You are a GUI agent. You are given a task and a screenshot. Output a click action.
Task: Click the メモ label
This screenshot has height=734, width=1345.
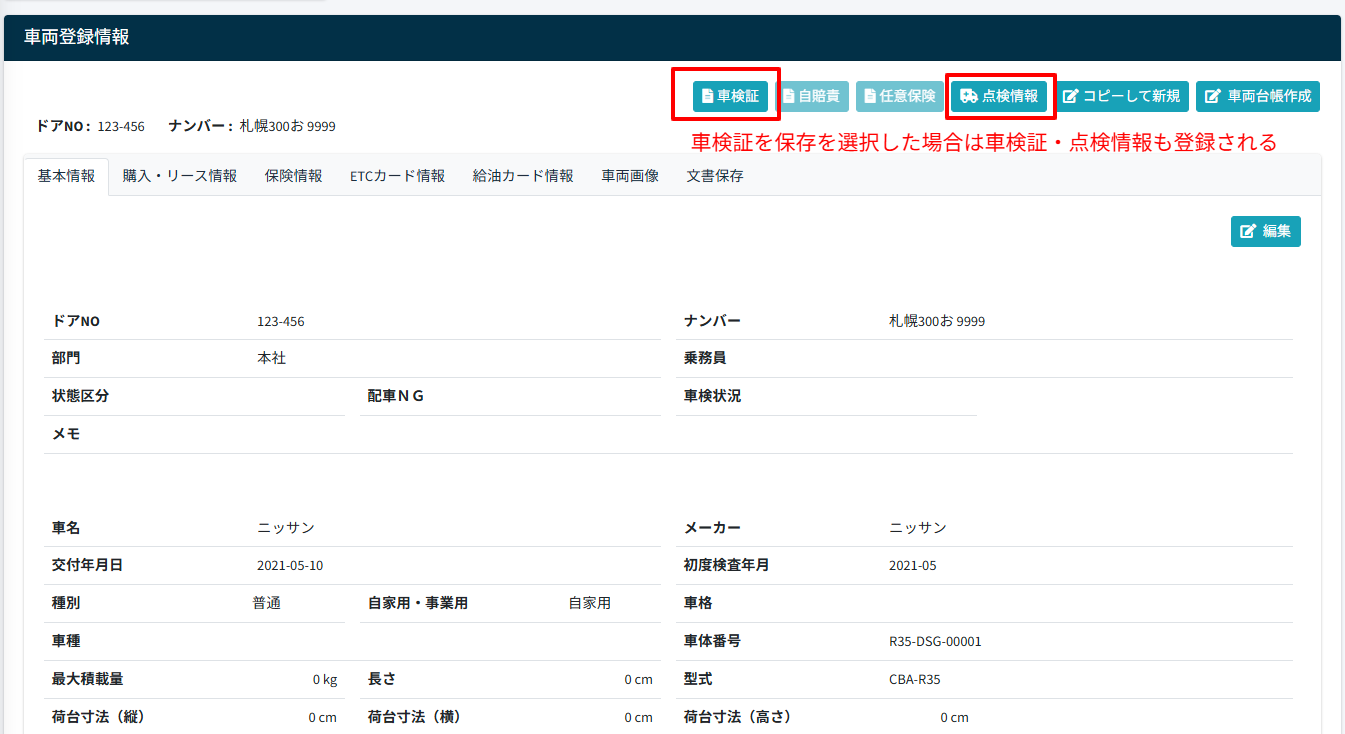(66, 434)
